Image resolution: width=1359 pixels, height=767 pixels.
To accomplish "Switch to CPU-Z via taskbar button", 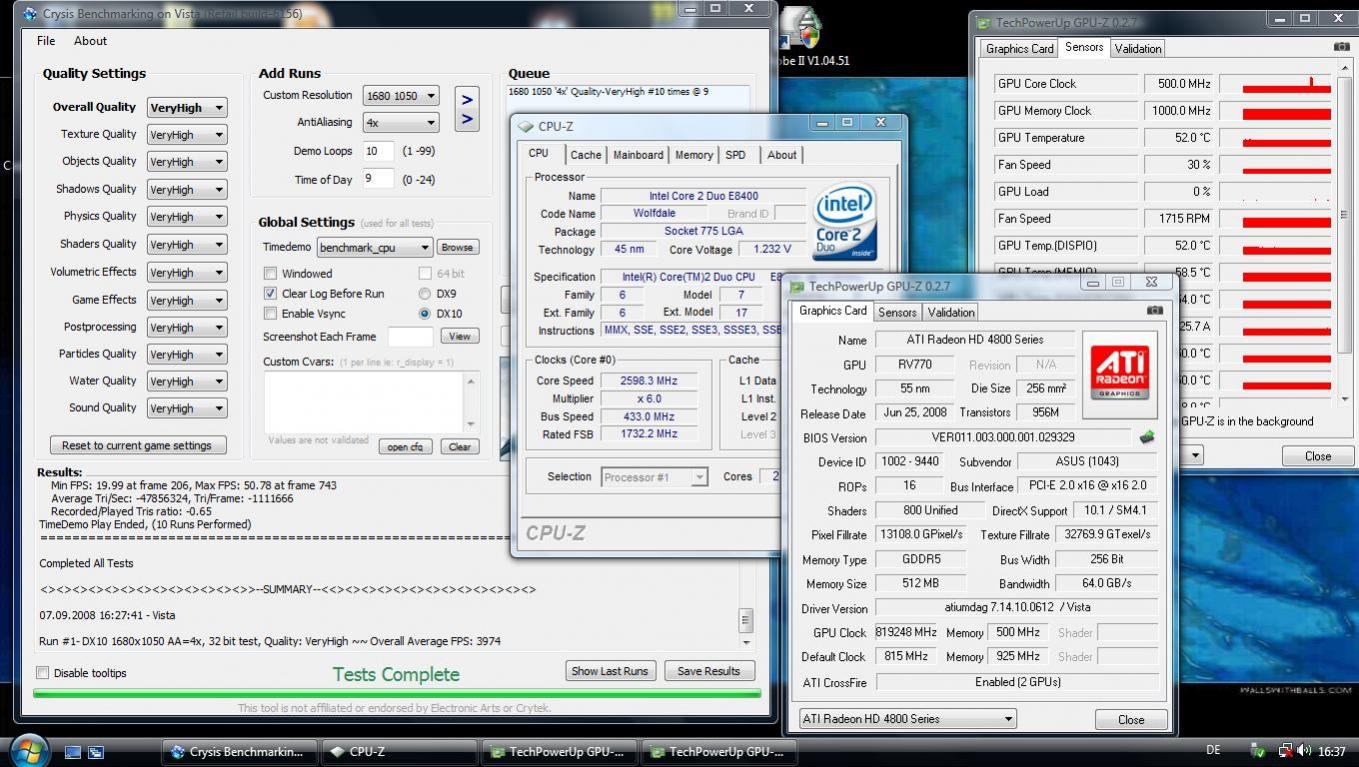I will 400,752.
